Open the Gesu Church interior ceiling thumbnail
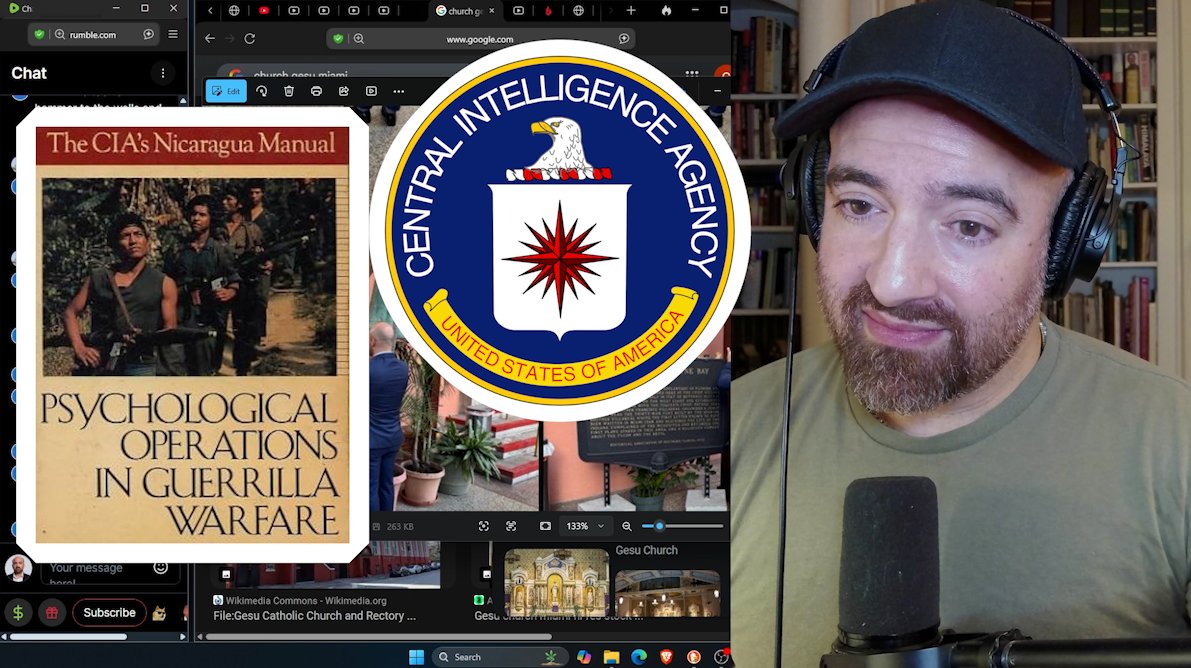1191x668 pixels. (668, 593)
